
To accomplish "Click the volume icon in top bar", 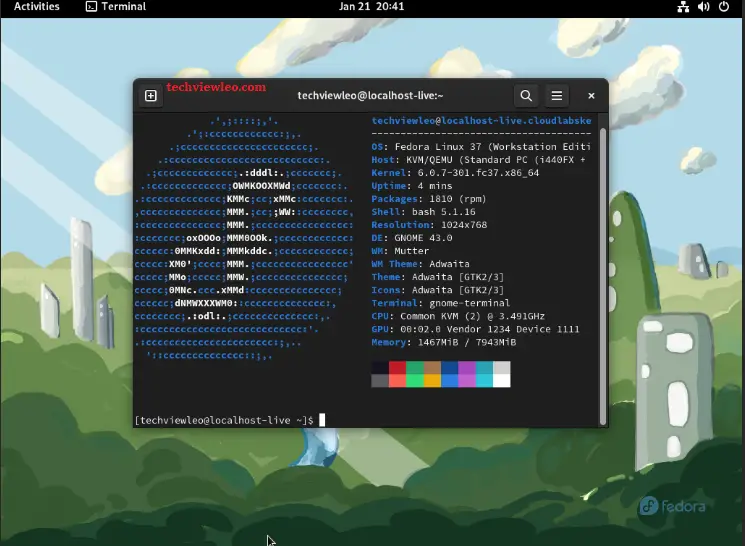I will [x=704, y=7].
